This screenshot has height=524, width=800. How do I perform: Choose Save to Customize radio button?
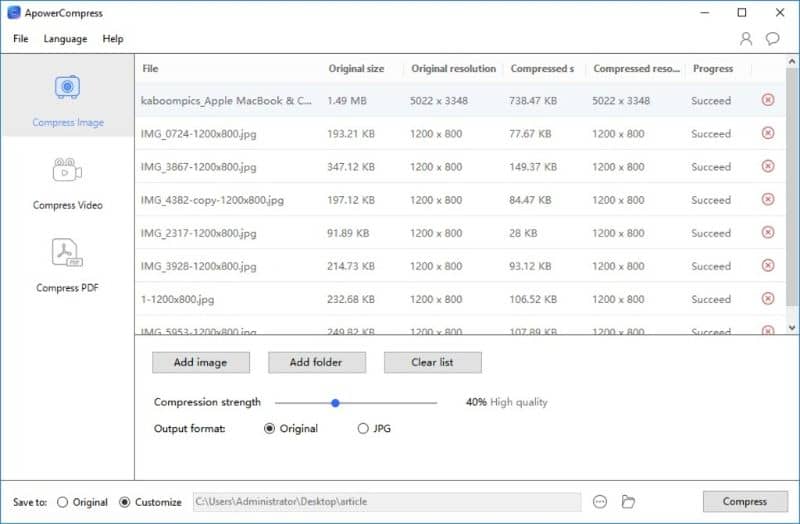[x=124, y=502]
